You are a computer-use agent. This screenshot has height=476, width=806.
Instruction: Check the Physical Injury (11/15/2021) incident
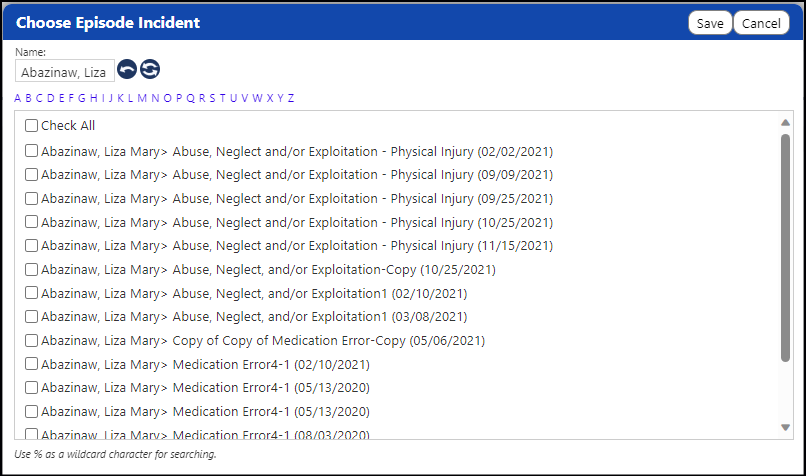point(31,246)
